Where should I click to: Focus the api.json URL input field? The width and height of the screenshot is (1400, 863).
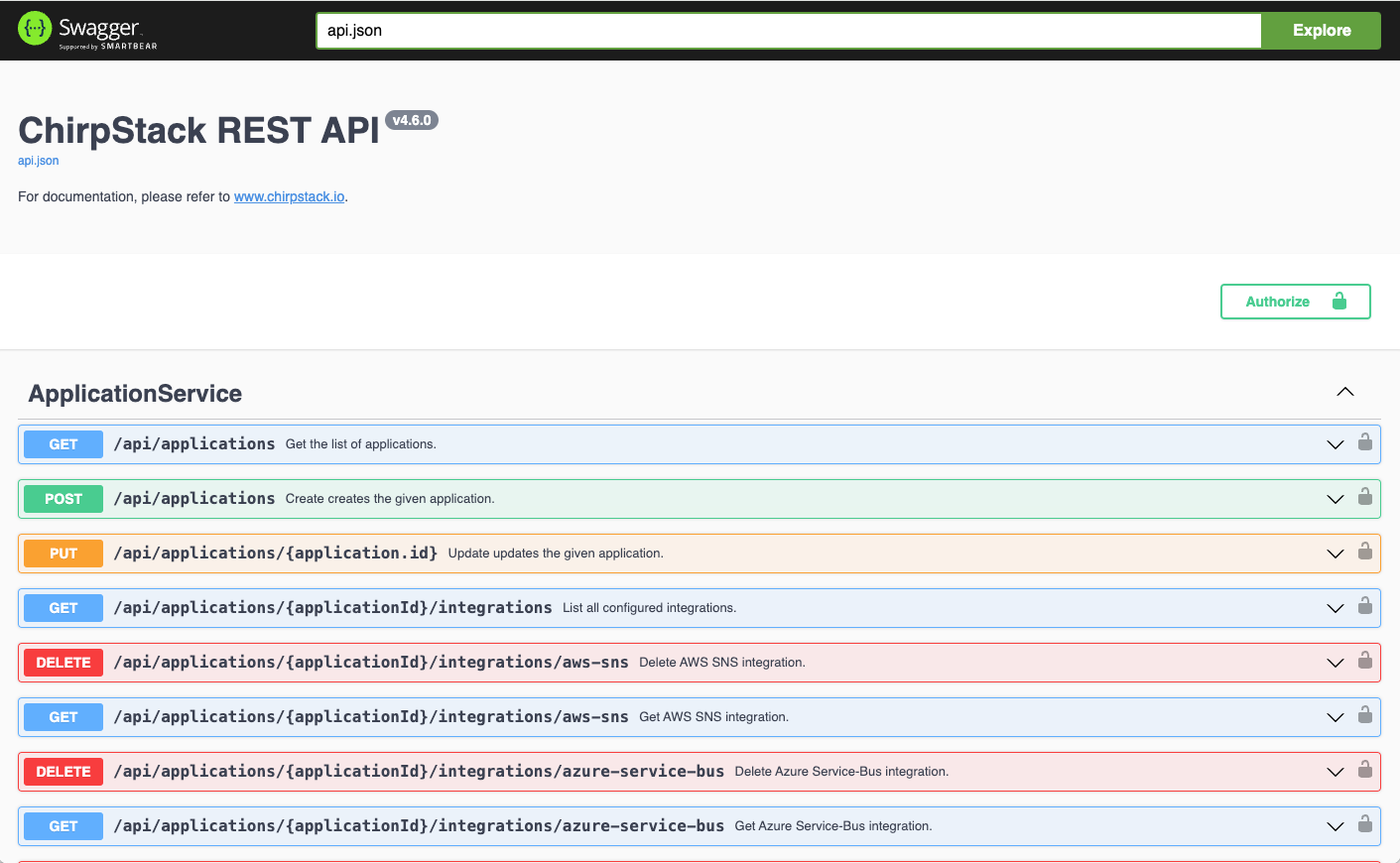coord(789,31)
